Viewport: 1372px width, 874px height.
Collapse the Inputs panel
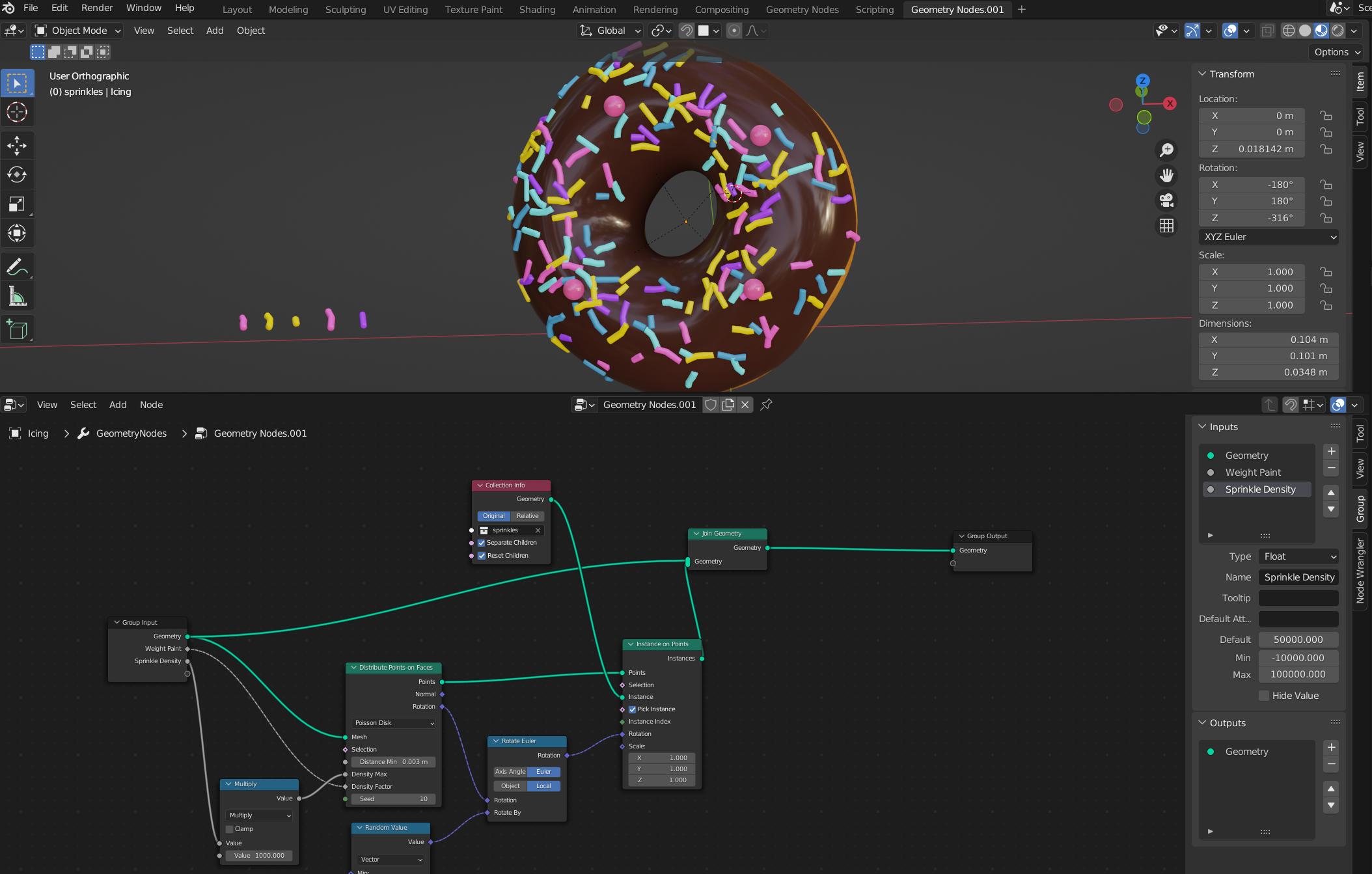coord(1203,427)
